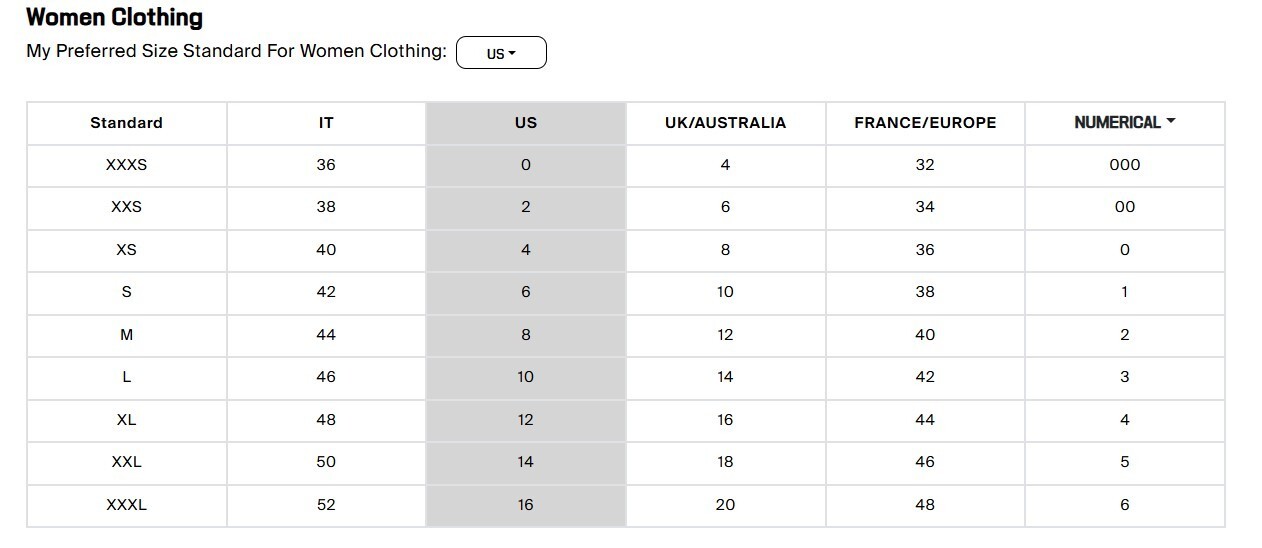Click the UK/AUSTRALIA column header
This screenshot has width=1262, height=548.
726,123
